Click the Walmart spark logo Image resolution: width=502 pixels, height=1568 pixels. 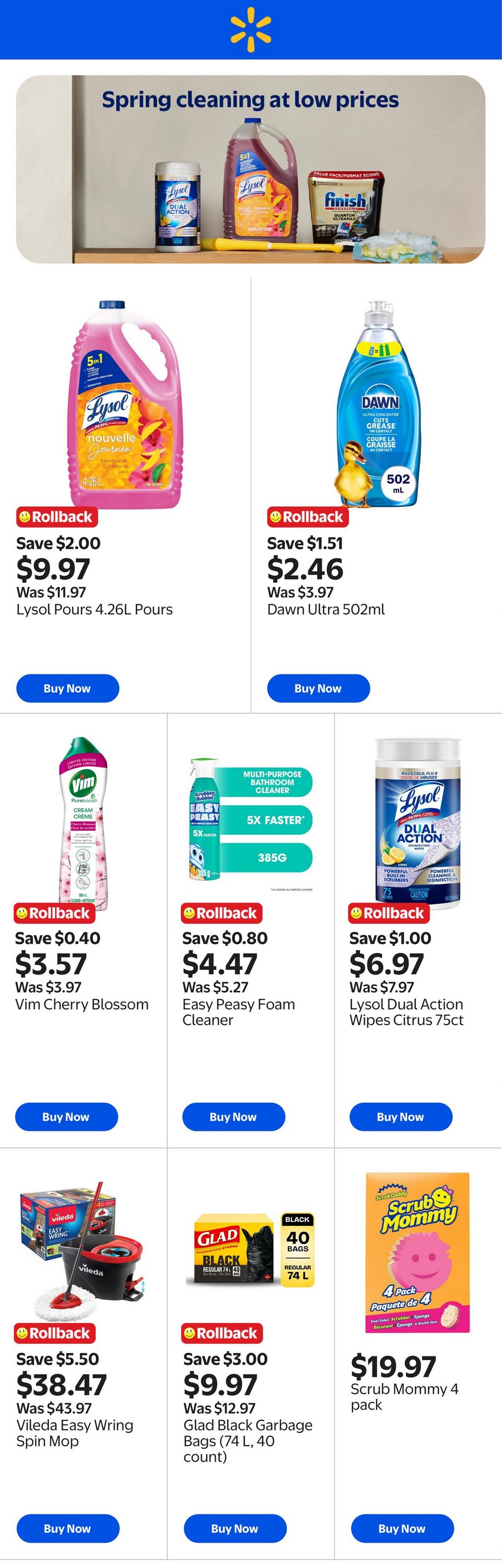[x=250, y=30]
